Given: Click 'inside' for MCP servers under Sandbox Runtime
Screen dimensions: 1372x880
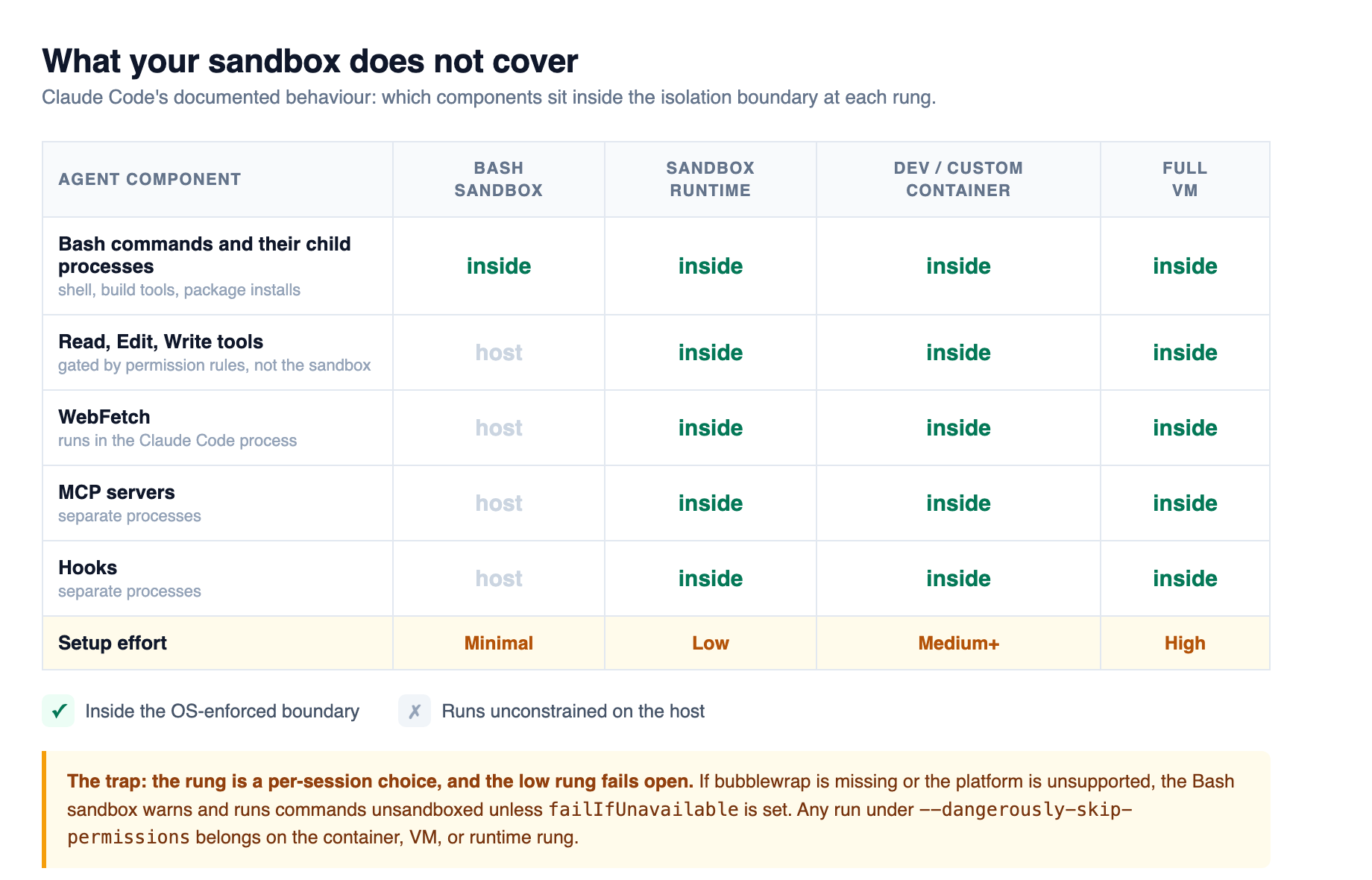Looking at the screenshot, I should tap(711, 503).
